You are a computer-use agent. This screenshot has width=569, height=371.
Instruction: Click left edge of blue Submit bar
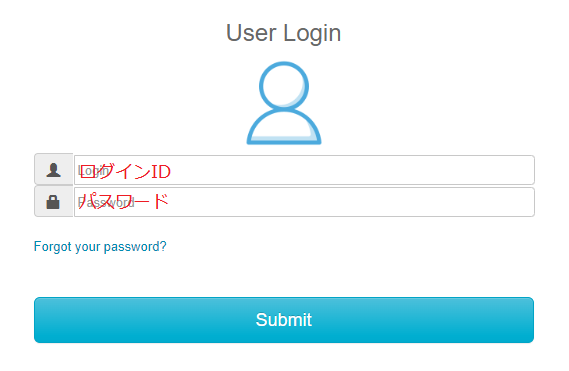(x=40, y=320)
